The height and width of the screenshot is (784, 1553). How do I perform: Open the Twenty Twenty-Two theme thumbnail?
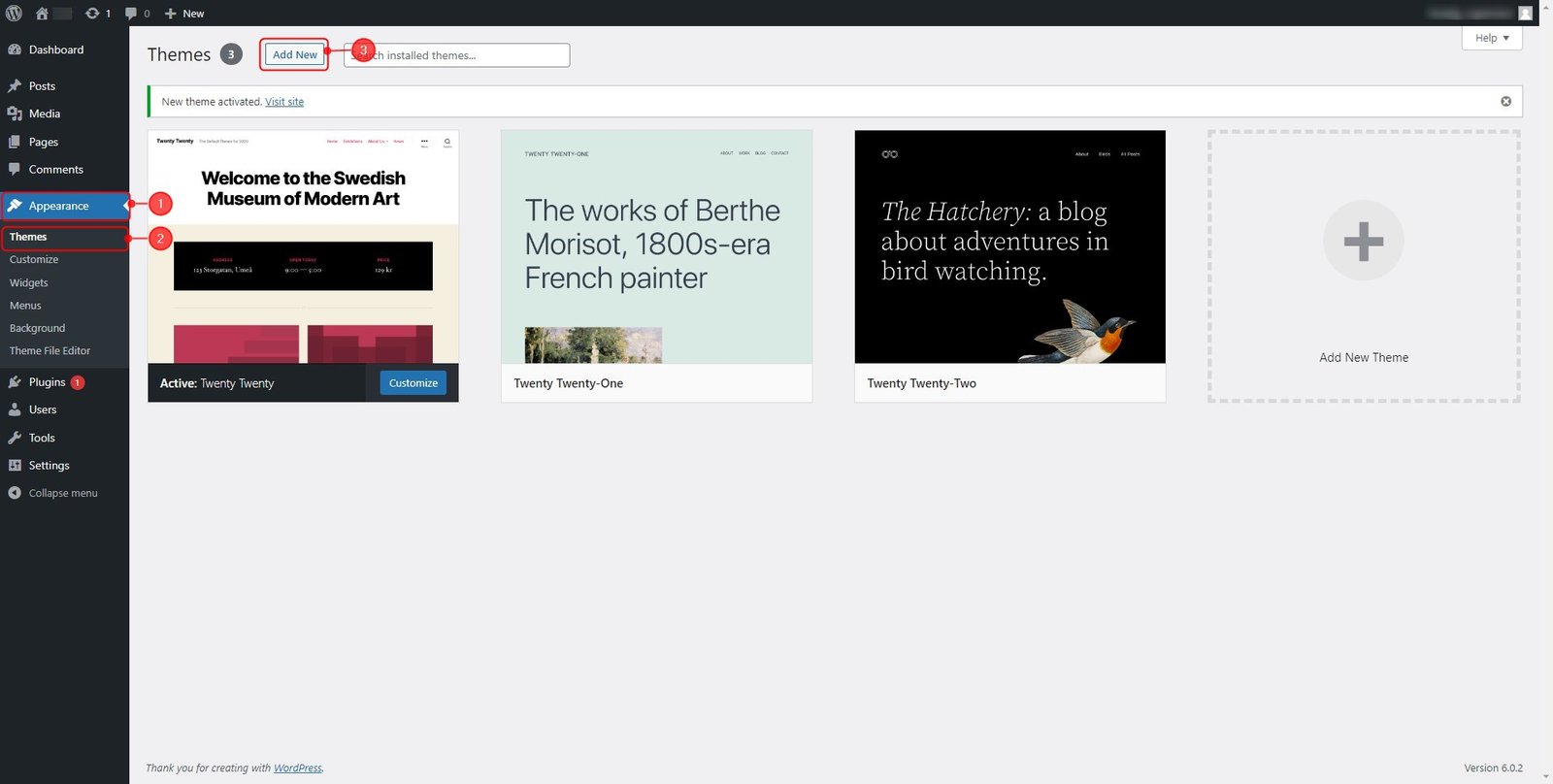tap(1010, 247)
